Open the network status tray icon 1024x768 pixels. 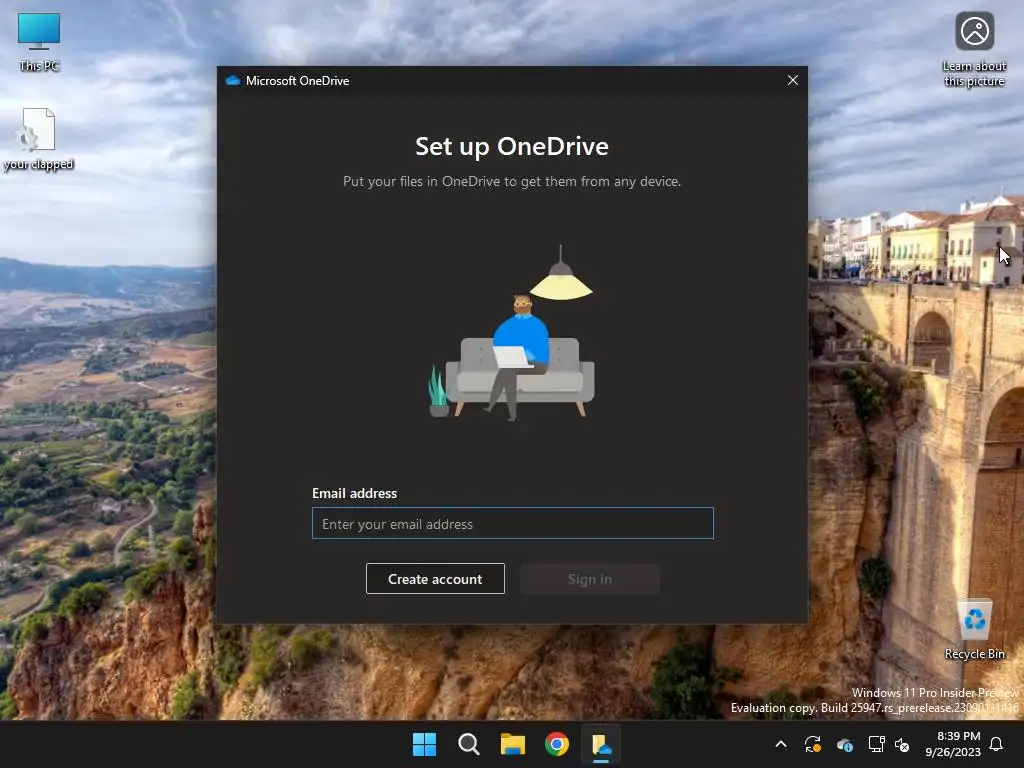click(x=876, y=744)
